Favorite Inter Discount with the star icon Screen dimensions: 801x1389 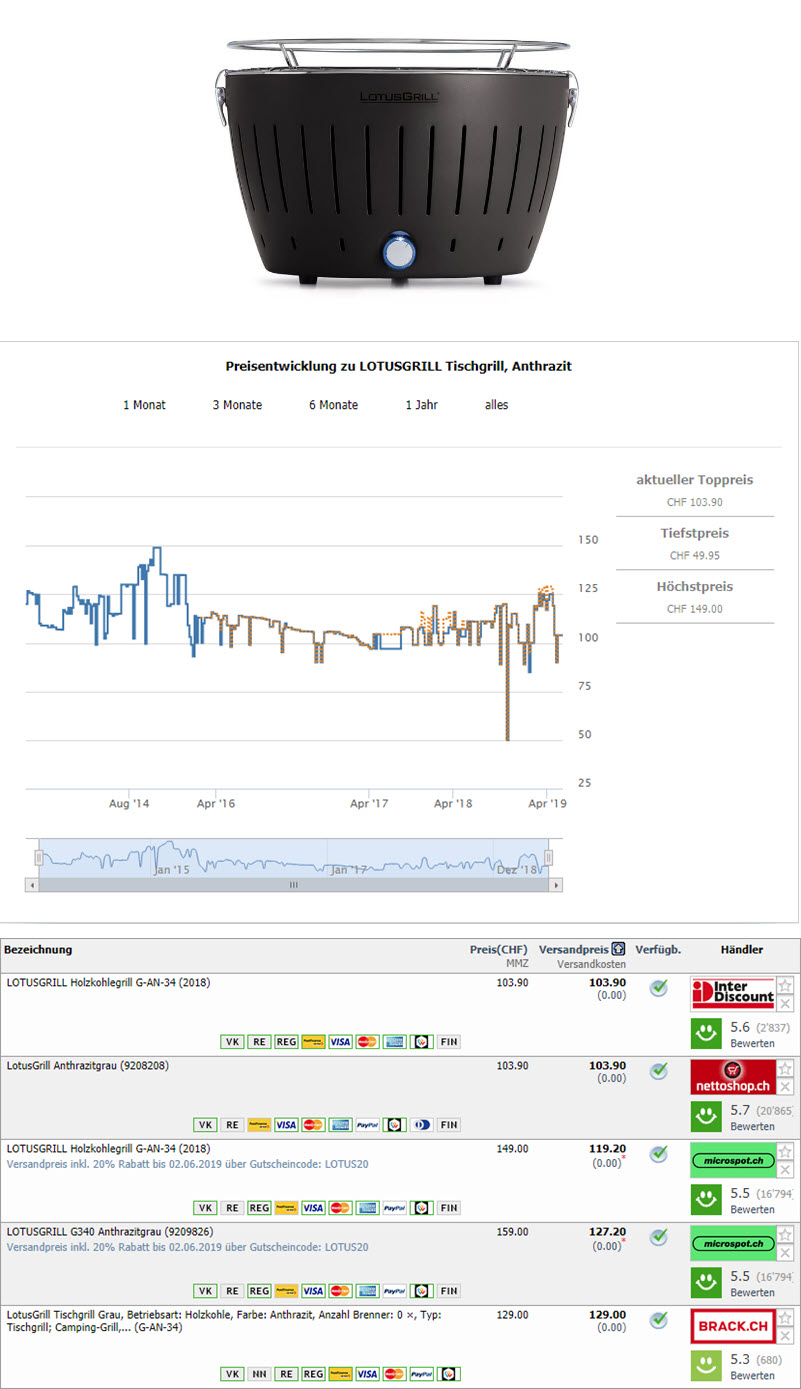785,985
